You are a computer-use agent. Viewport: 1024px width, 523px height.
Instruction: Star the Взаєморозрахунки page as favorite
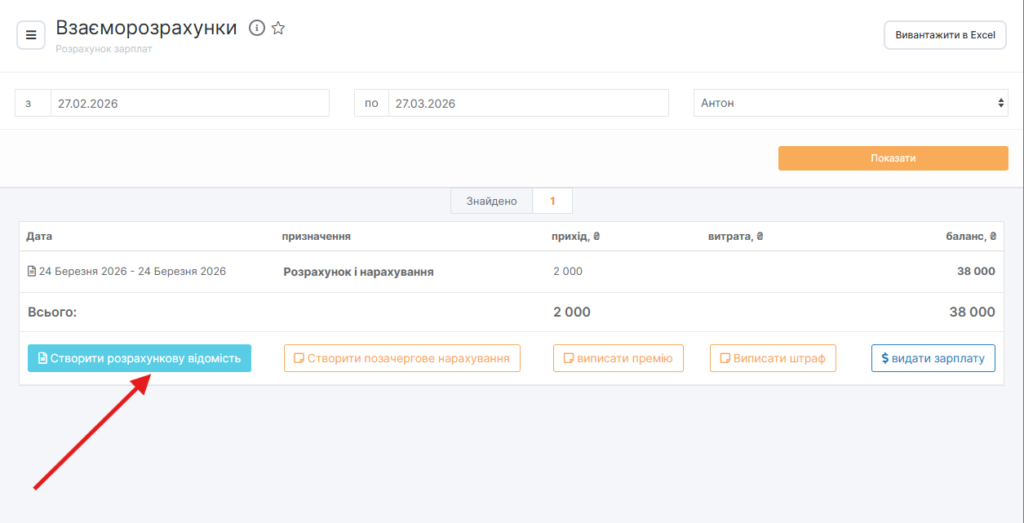point(278,29)
